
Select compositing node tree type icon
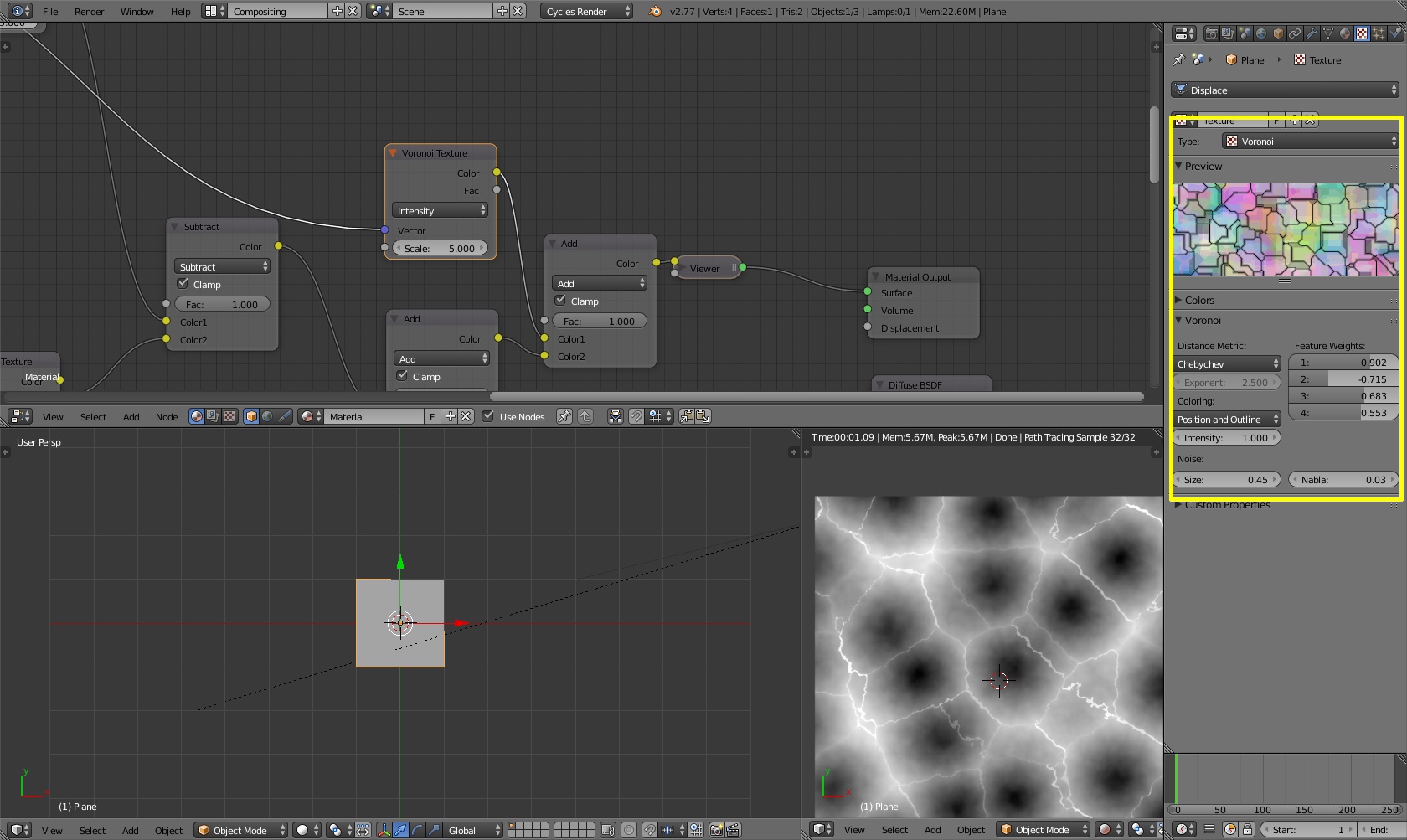coord(213,416)
